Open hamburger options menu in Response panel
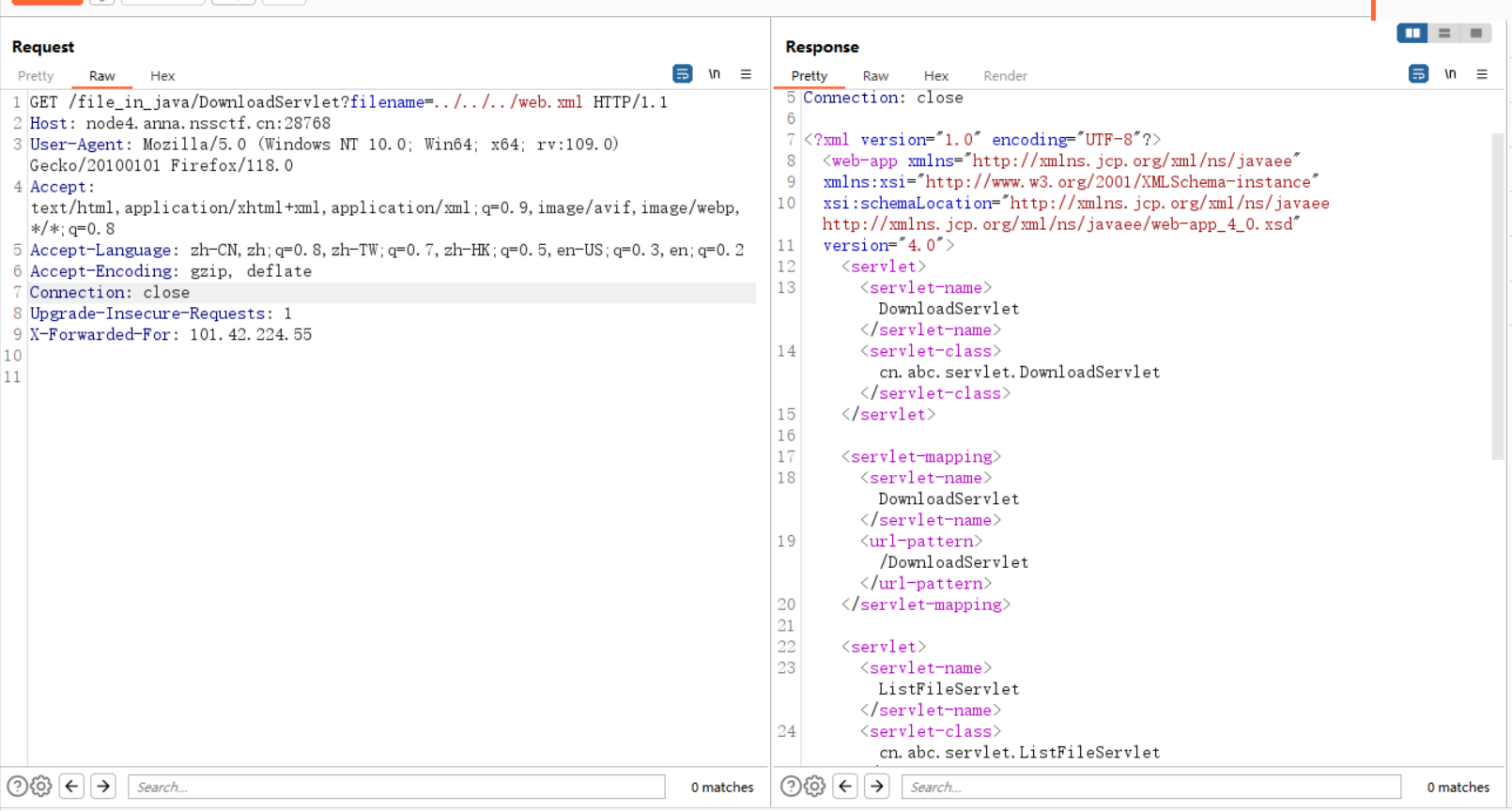 point(1482,74)
